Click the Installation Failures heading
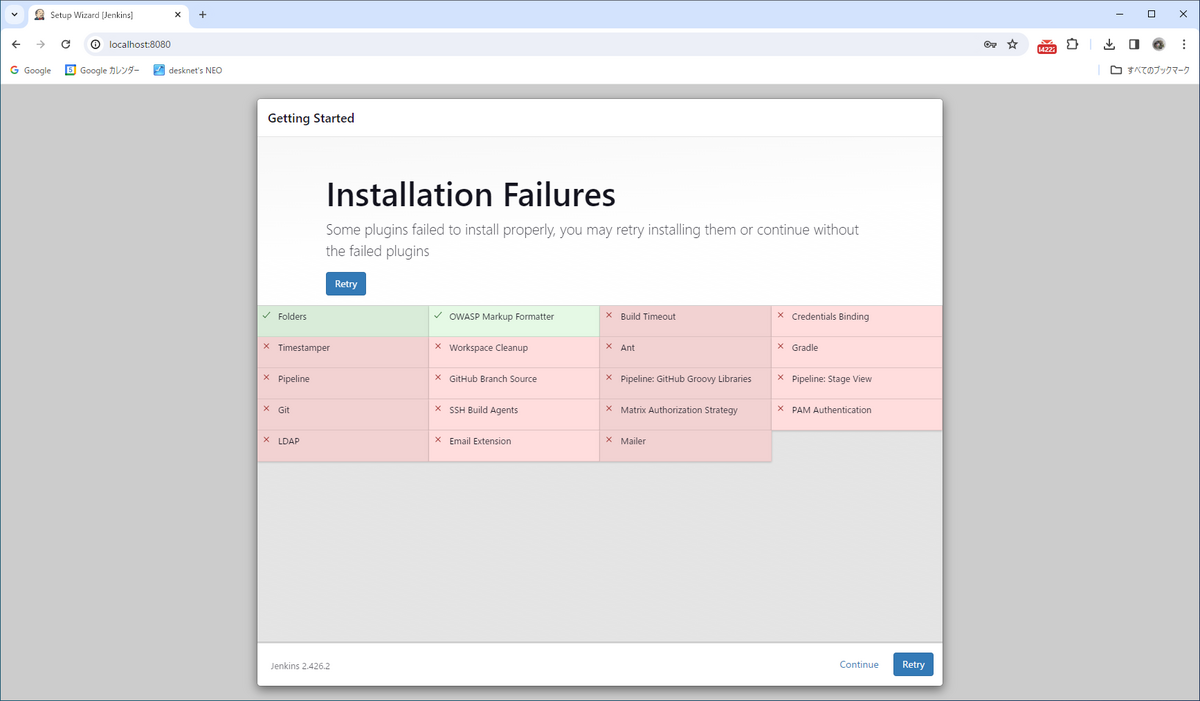The image size is (1200, 701). point(471,194)
